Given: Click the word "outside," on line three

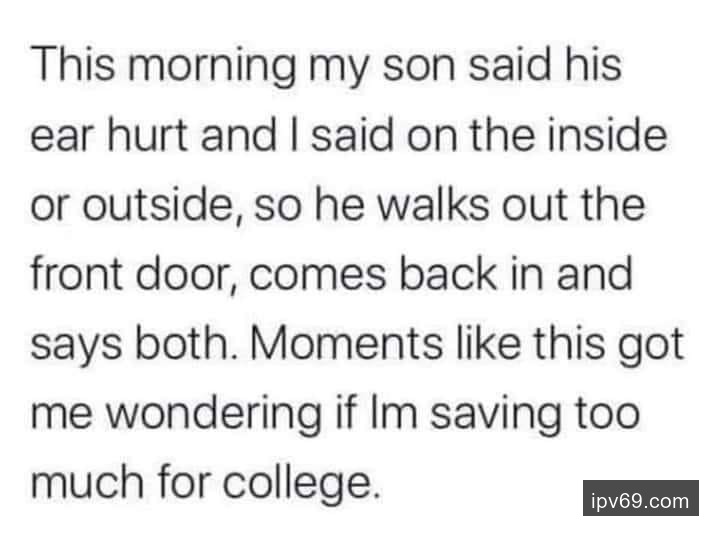Looking at the screenshot, I should [153, 205].
